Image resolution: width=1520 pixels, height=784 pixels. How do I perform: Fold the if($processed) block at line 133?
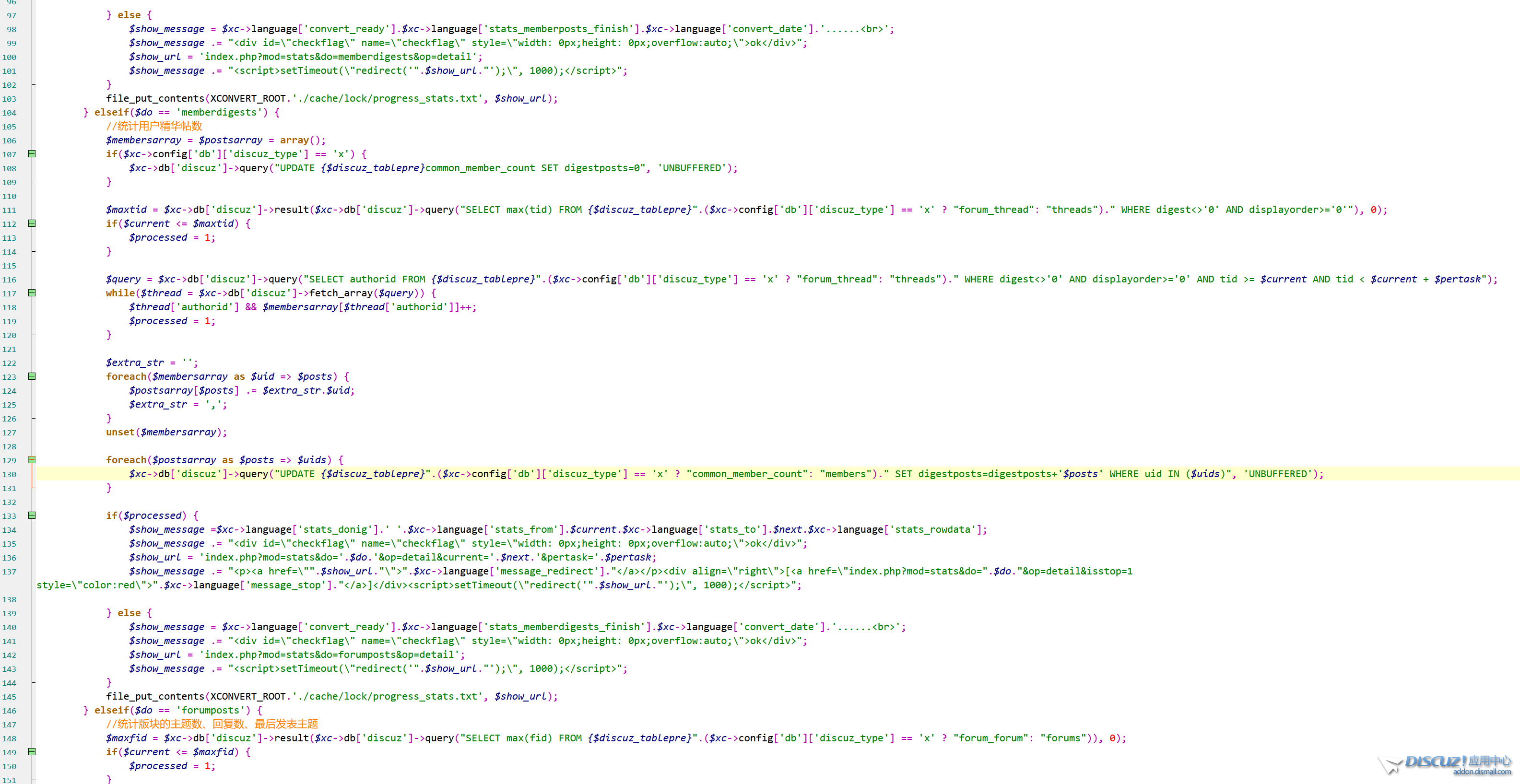pyautogui.click(x=33, y=515)
